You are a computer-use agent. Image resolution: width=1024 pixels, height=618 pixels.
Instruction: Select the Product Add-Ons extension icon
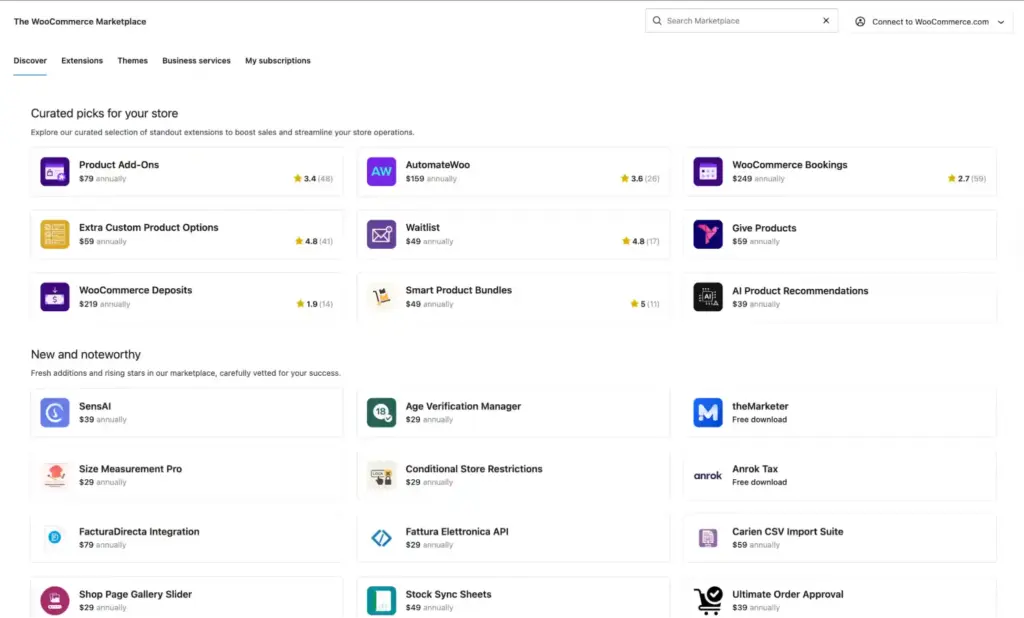[x=54, y=171]
